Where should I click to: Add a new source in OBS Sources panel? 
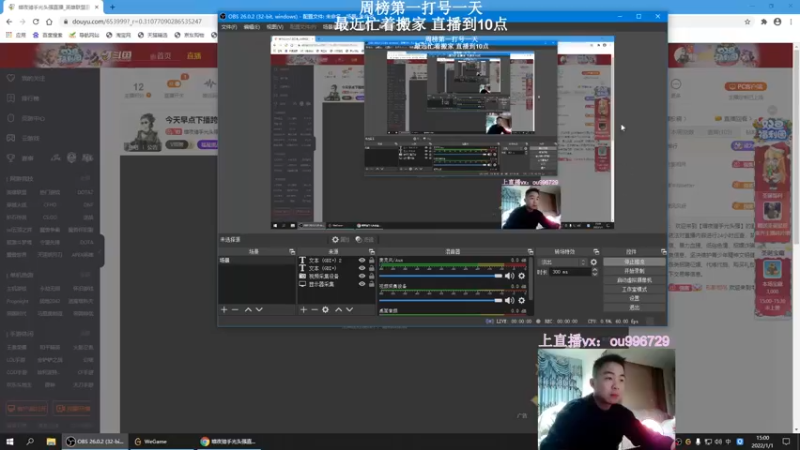[304, 310]
